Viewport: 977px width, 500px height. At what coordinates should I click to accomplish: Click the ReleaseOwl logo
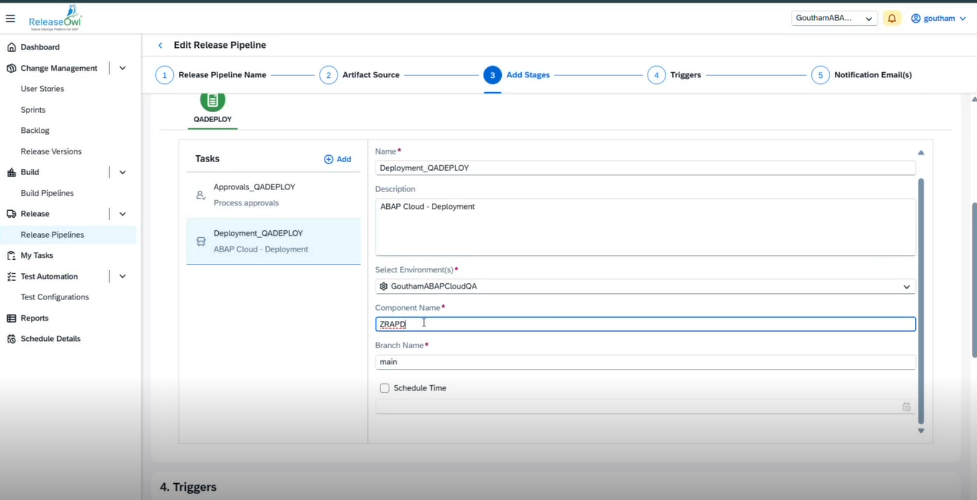pos(56,17)
